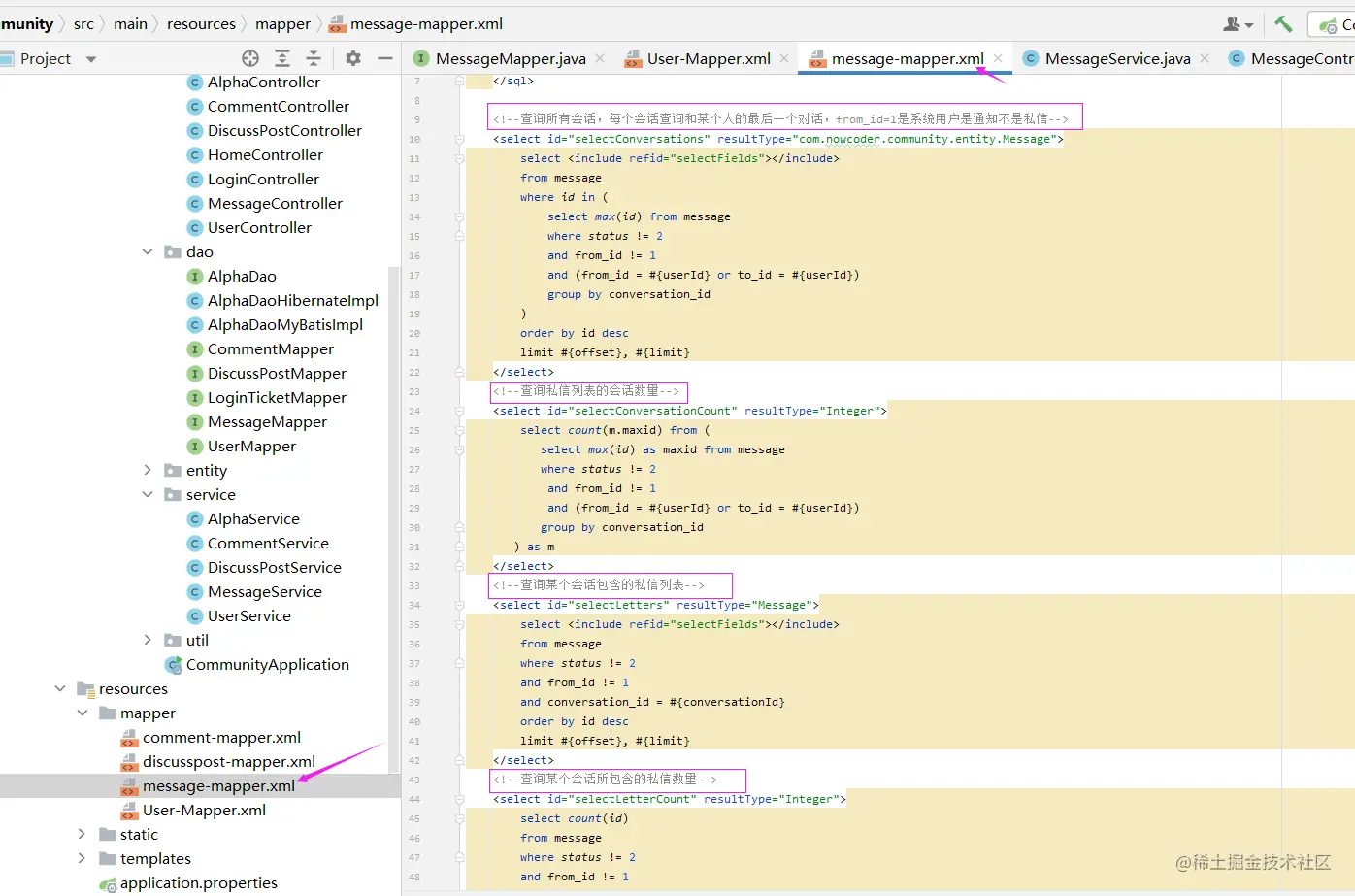The height and width of the screenshot is (896, 1355).
Task: Select LoginController in project tree
Action: 263,180
